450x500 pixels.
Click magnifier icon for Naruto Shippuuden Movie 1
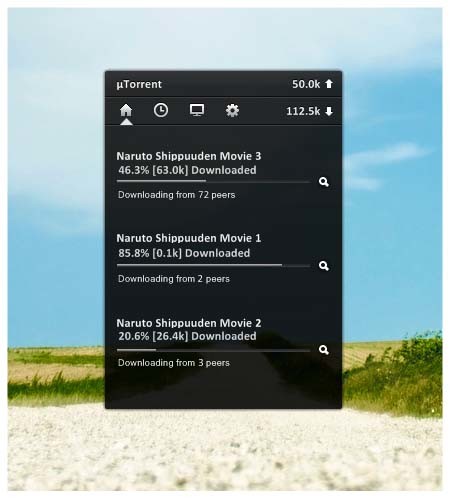(324, 266)
